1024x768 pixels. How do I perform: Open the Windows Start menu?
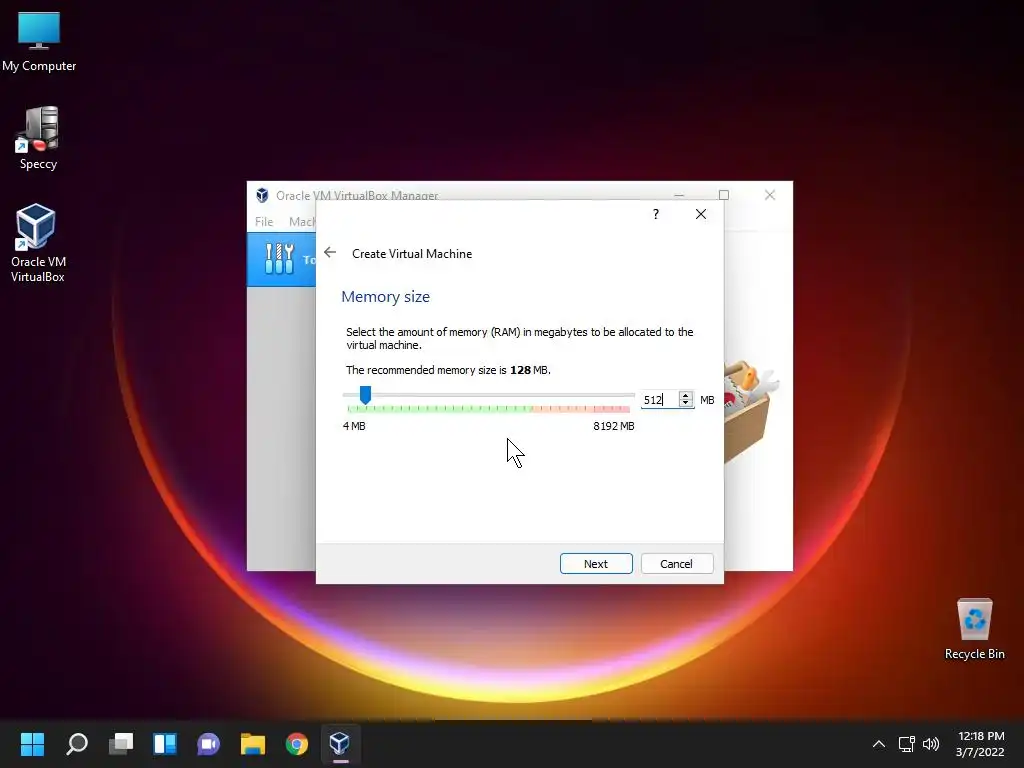(32, 744)
